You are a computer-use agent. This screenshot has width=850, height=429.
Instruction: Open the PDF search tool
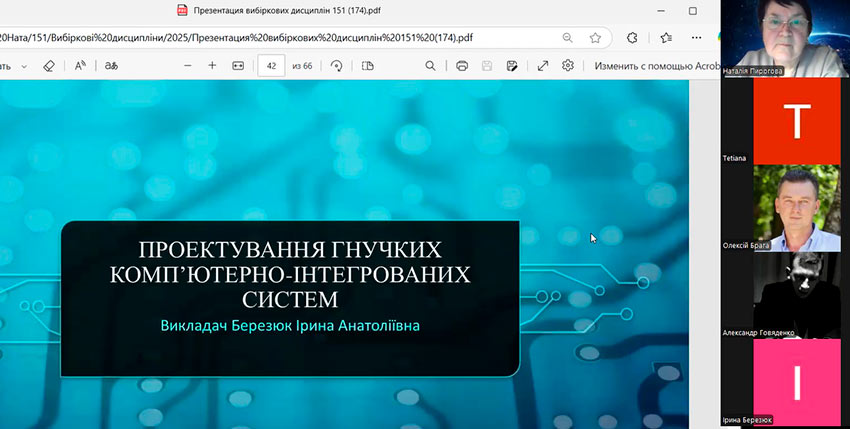point(431,65)
